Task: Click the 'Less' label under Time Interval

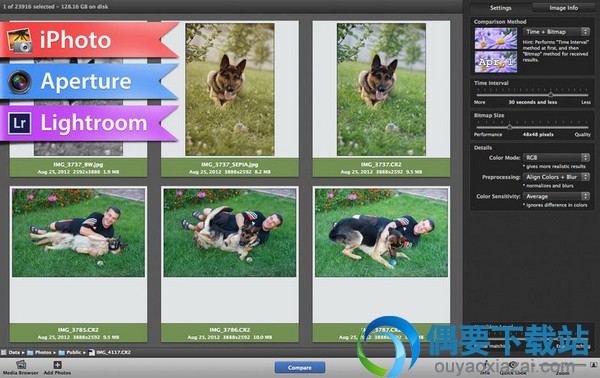Action: point(586,102)
